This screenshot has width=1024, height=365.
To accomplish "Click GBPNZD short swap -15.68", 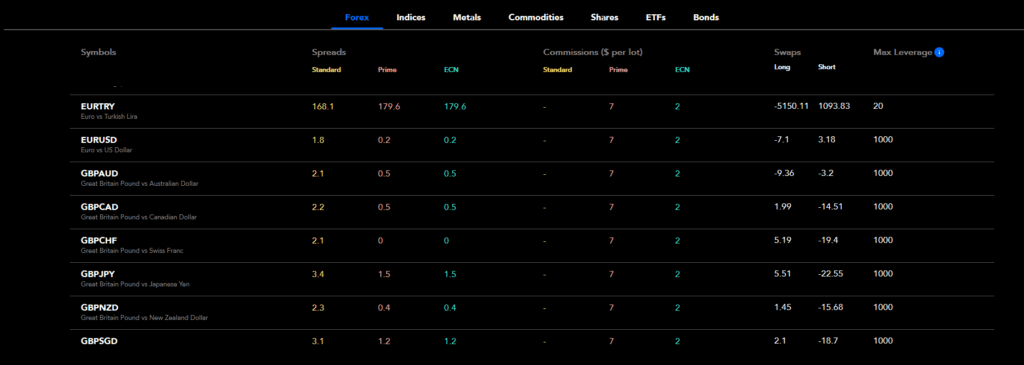I will tap(831, 308).
